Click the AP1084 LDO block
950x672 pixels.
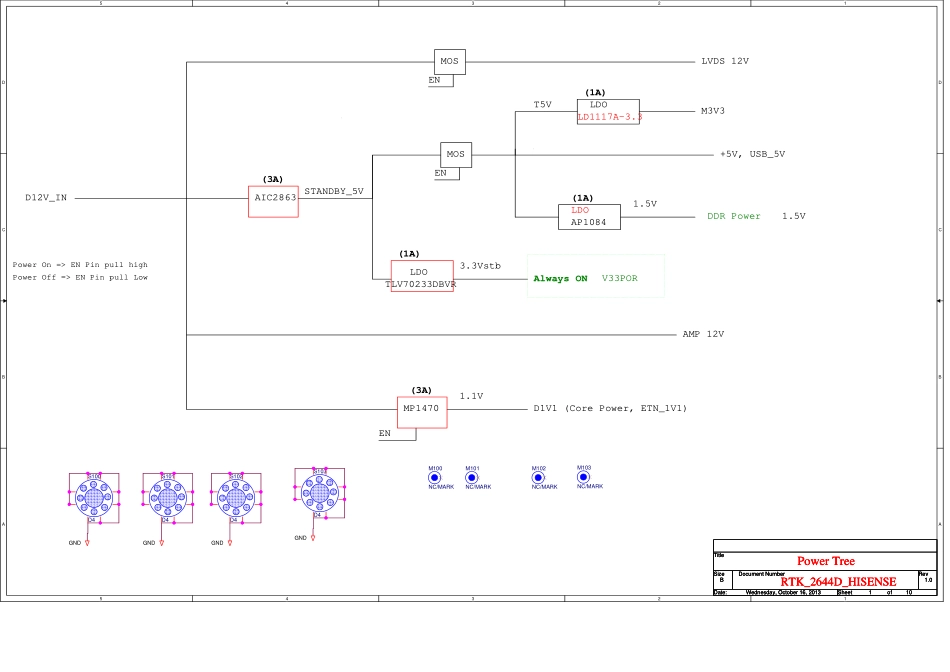pos(589,217)
